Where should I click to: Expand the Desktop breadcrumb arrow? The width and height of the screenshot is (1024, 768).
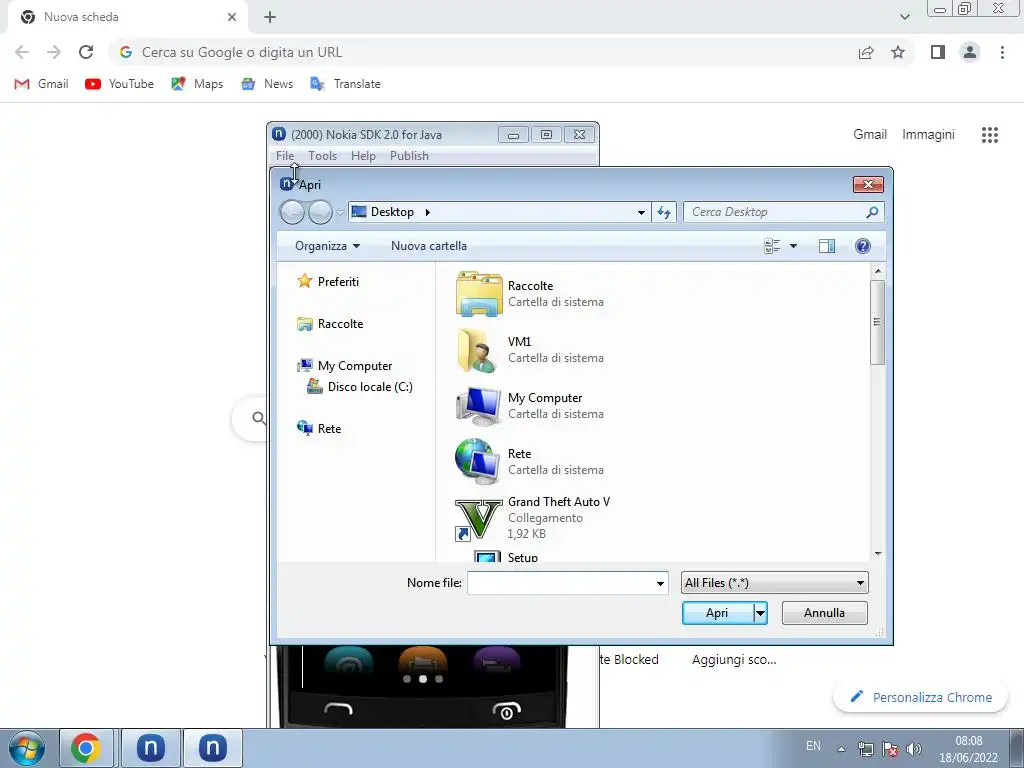click(428, 212)
